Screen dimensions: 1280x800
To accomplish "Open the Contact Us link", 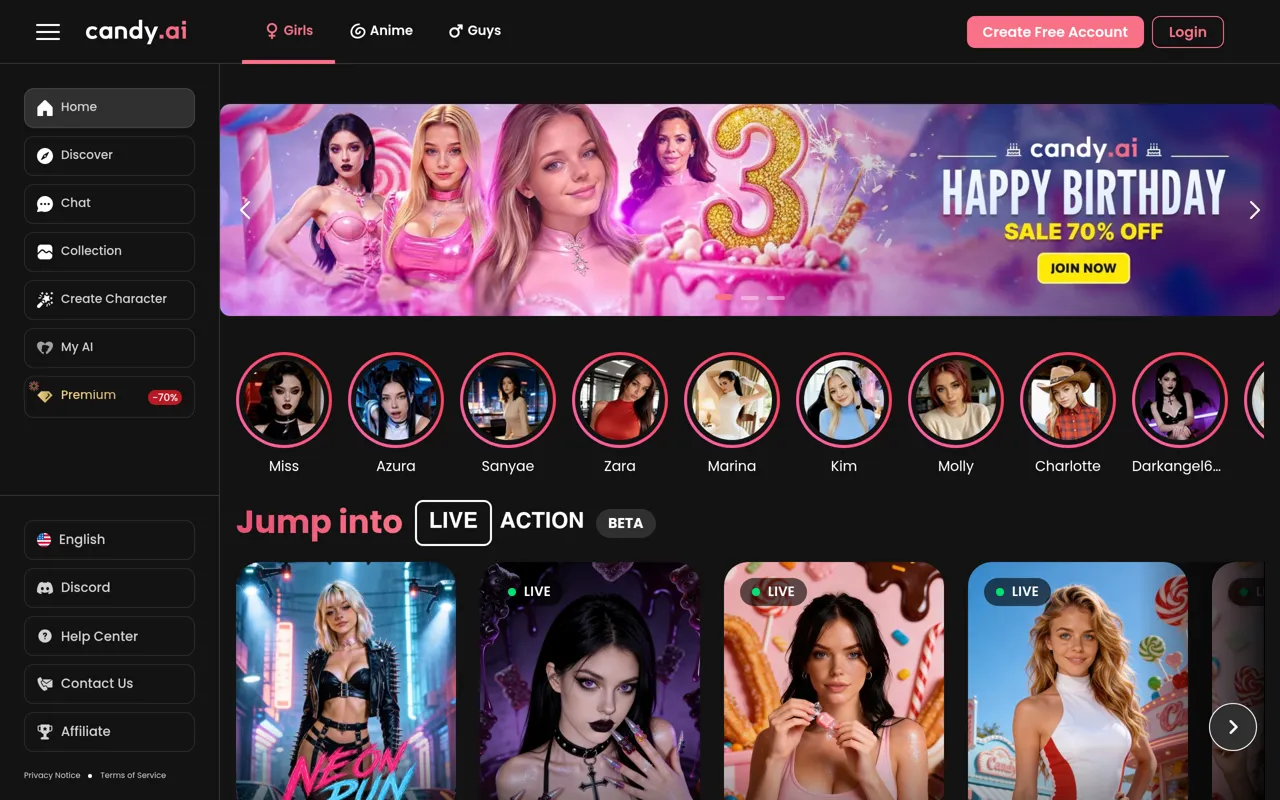I will point(109,684).
